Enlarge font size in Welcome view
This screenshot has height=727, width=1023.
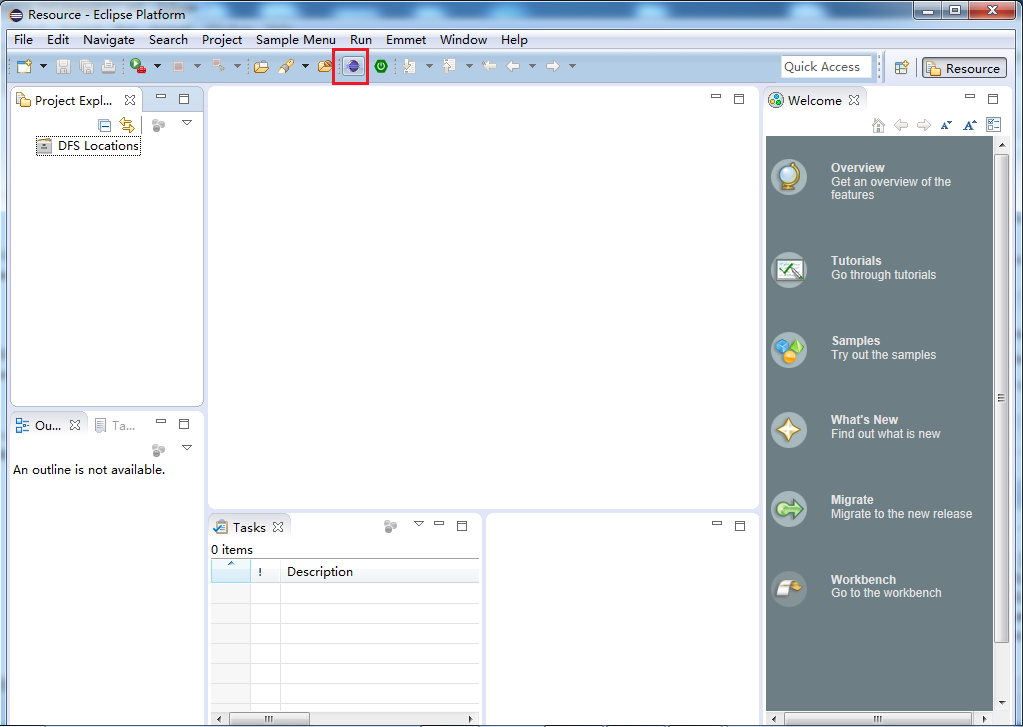[970, 125]
